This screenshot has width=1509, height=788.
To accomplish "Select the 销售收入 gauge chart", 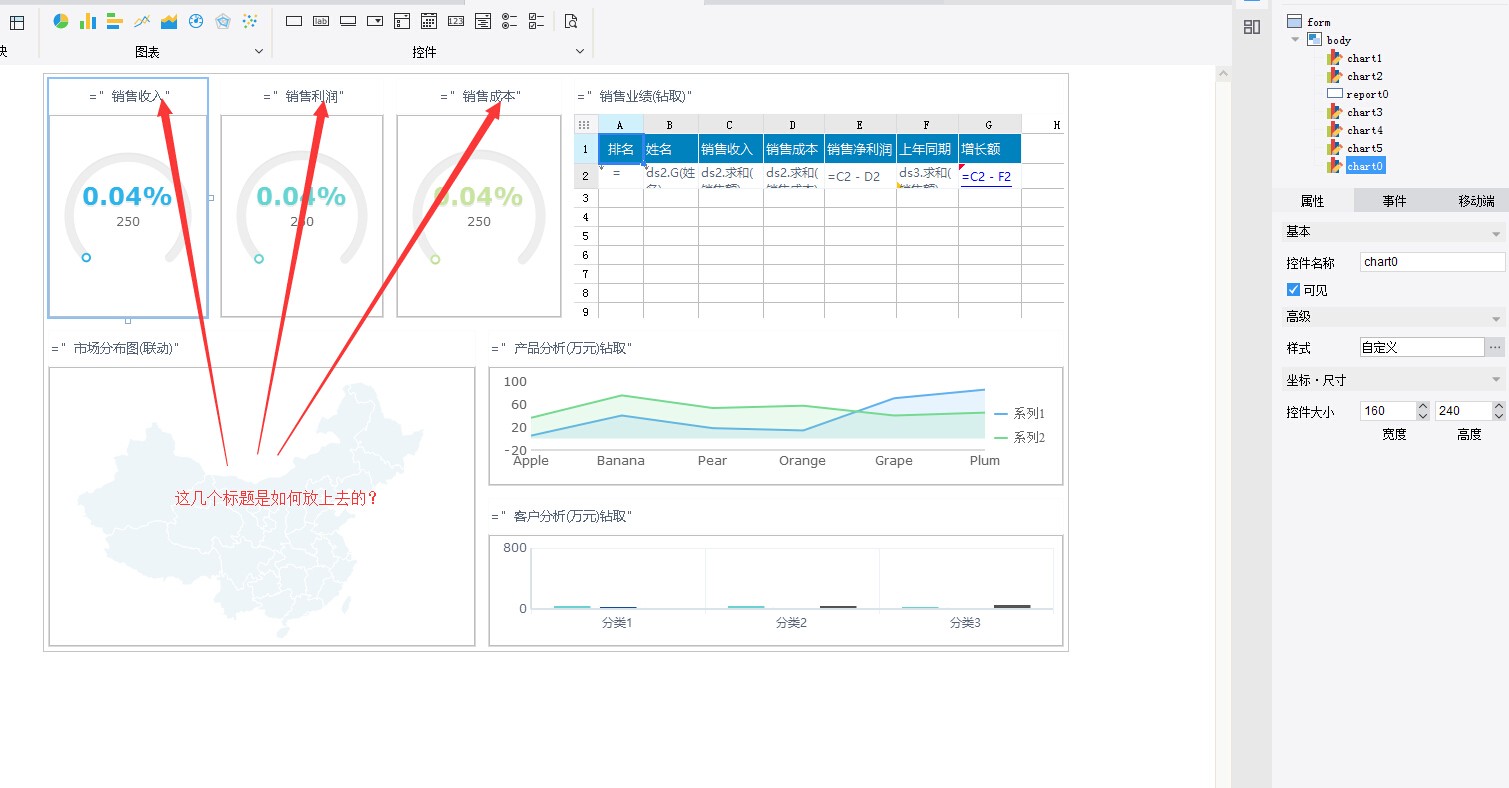I will point(128,216).
